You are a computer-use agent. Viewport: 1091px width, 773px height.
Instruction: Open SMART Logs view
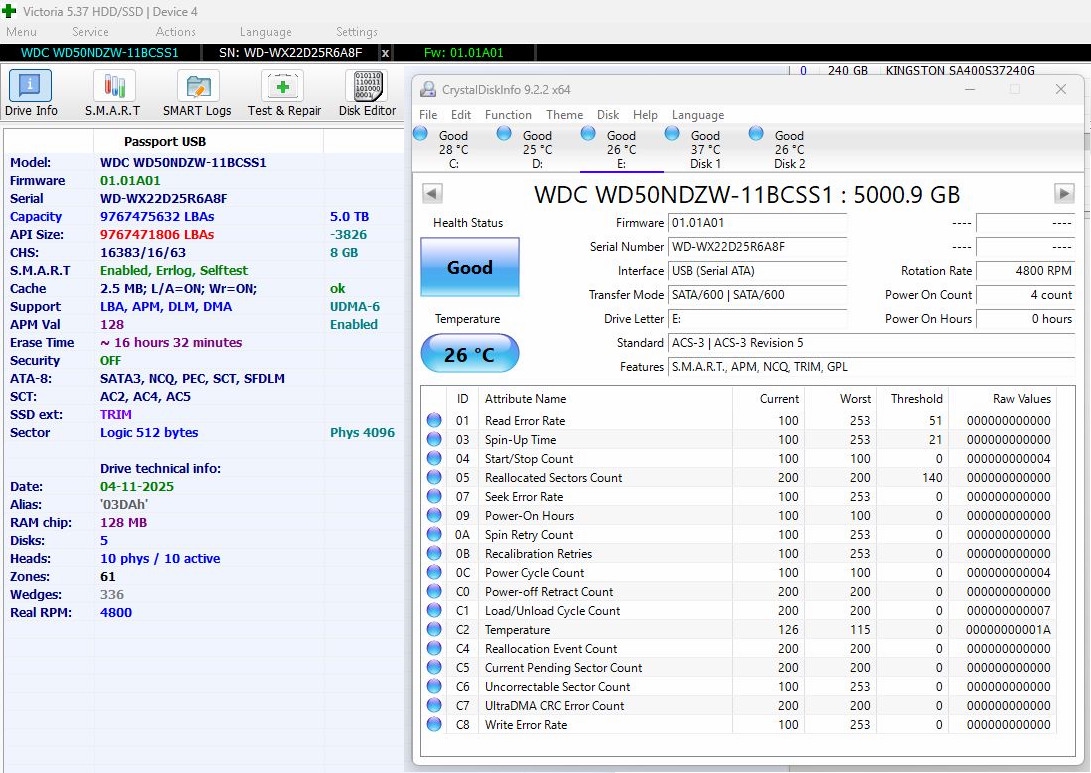(x=197, y=94)
